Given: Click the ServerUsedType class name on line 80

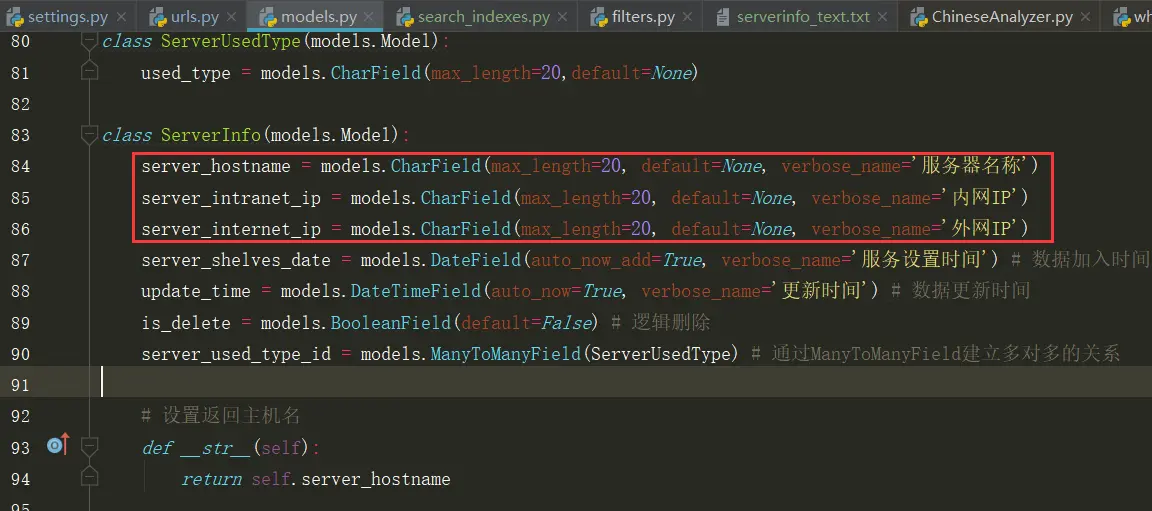Looking at the screenshot, I should tap(231, 41).
